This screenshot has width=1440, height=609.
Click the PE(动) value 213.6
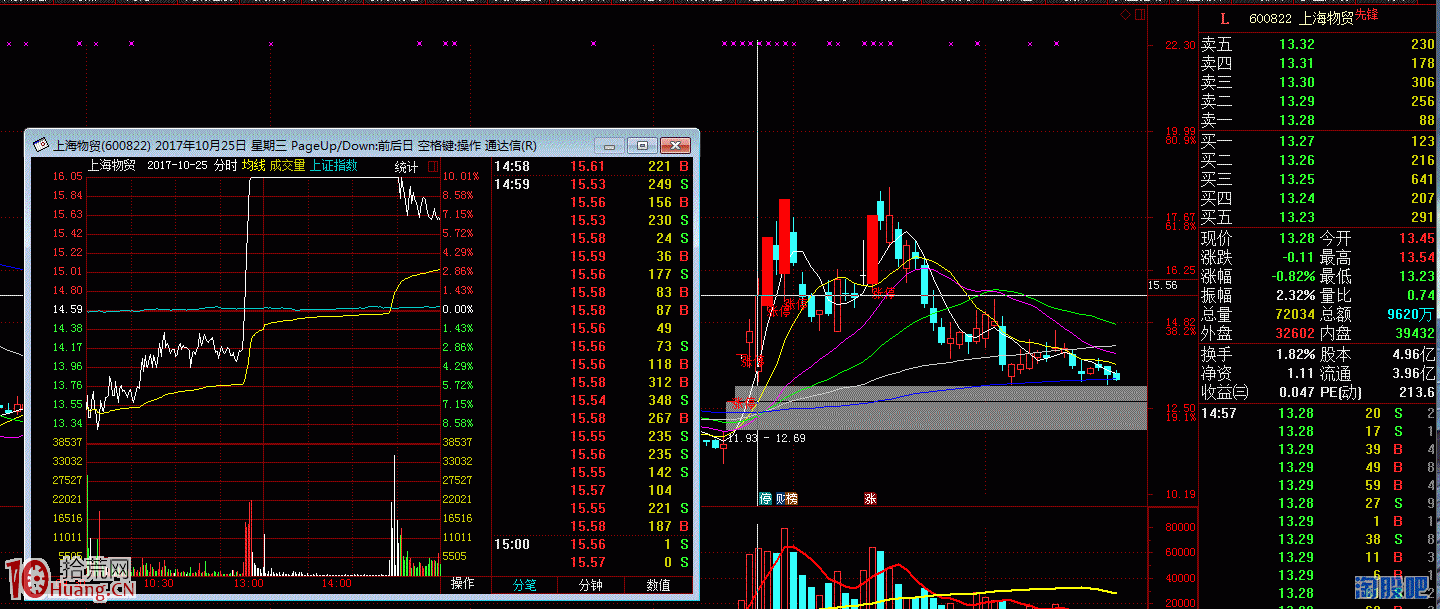(x=1417, y=392)
